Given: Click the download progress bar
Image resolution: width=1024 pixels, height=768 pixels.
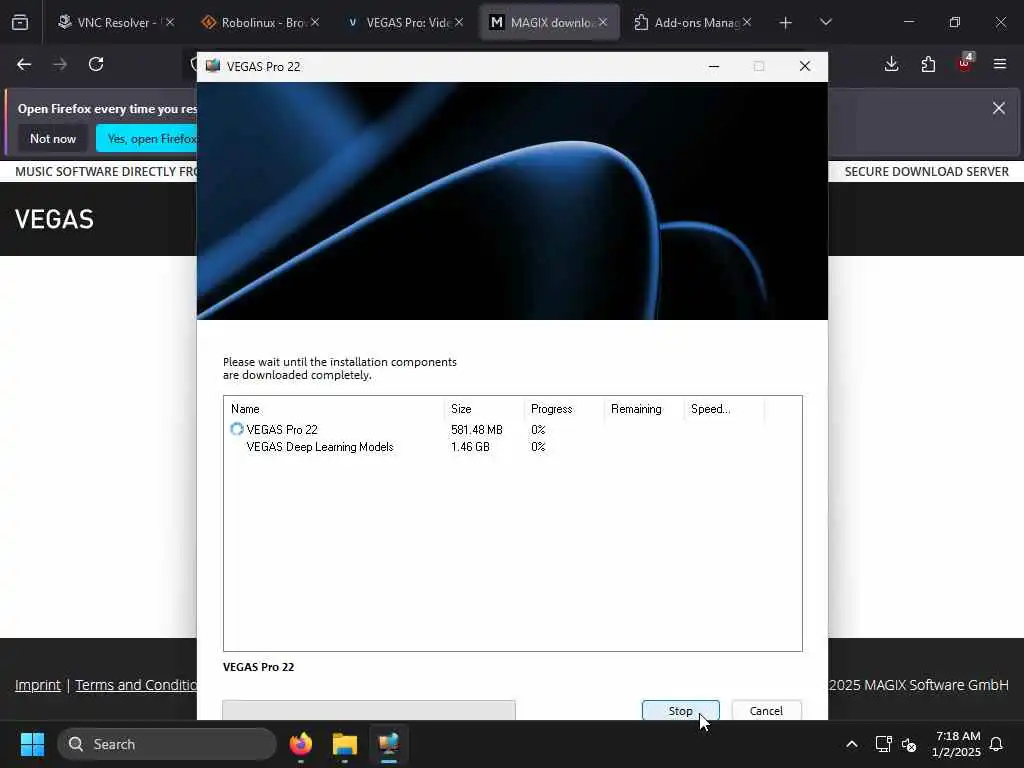Looking at the screenshot, I should pyautogui.click(x=369, y=710).
